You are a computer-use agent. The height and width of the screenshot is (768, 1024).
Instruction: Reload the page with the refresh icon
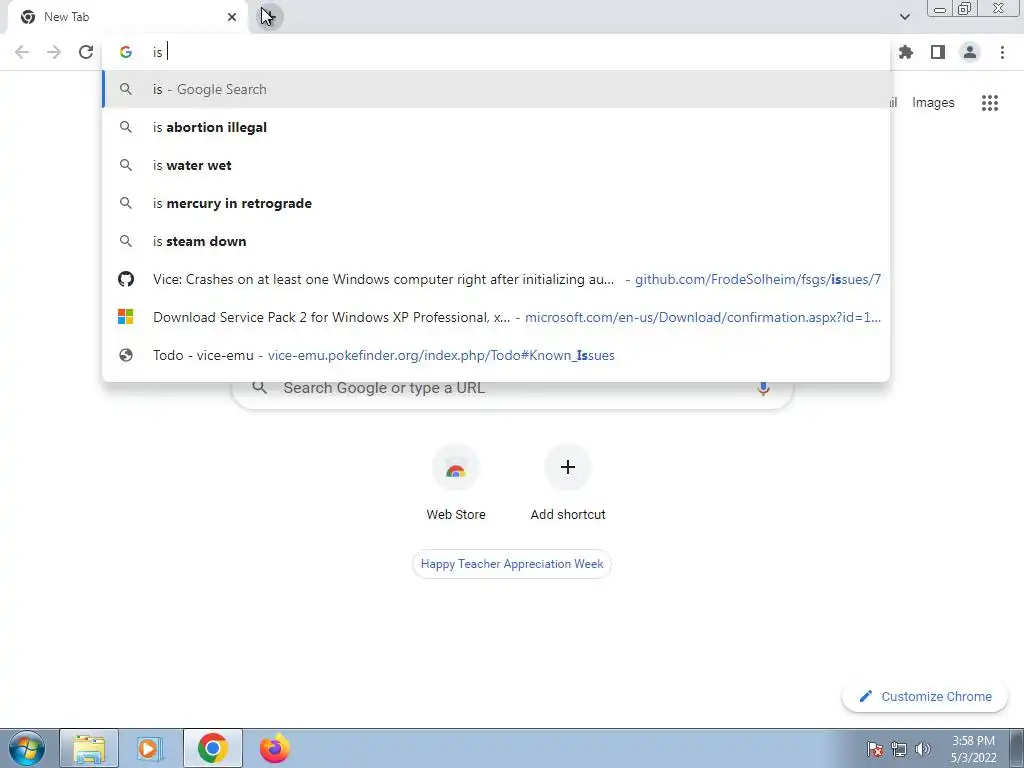(86, 52)
